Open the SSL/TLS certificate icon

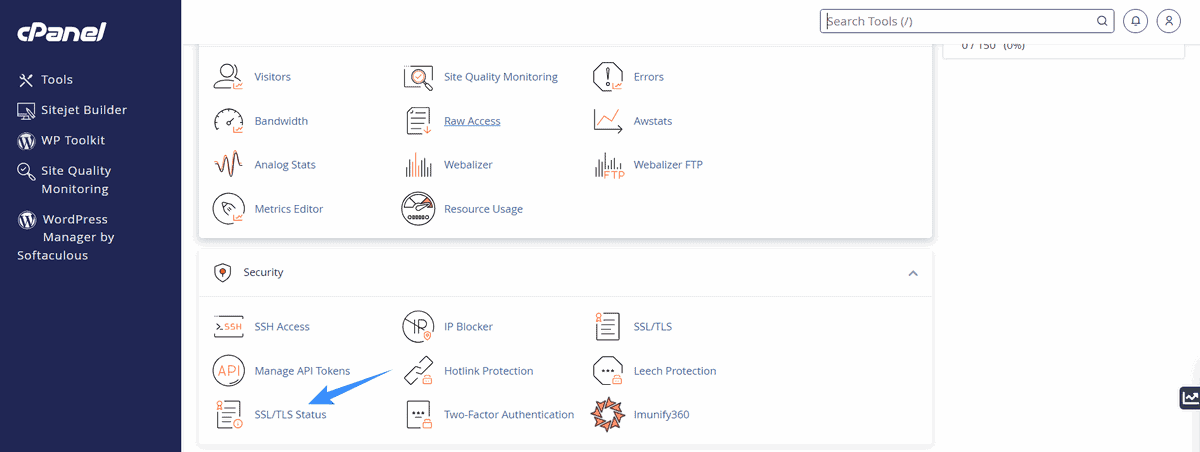[608, 327]
